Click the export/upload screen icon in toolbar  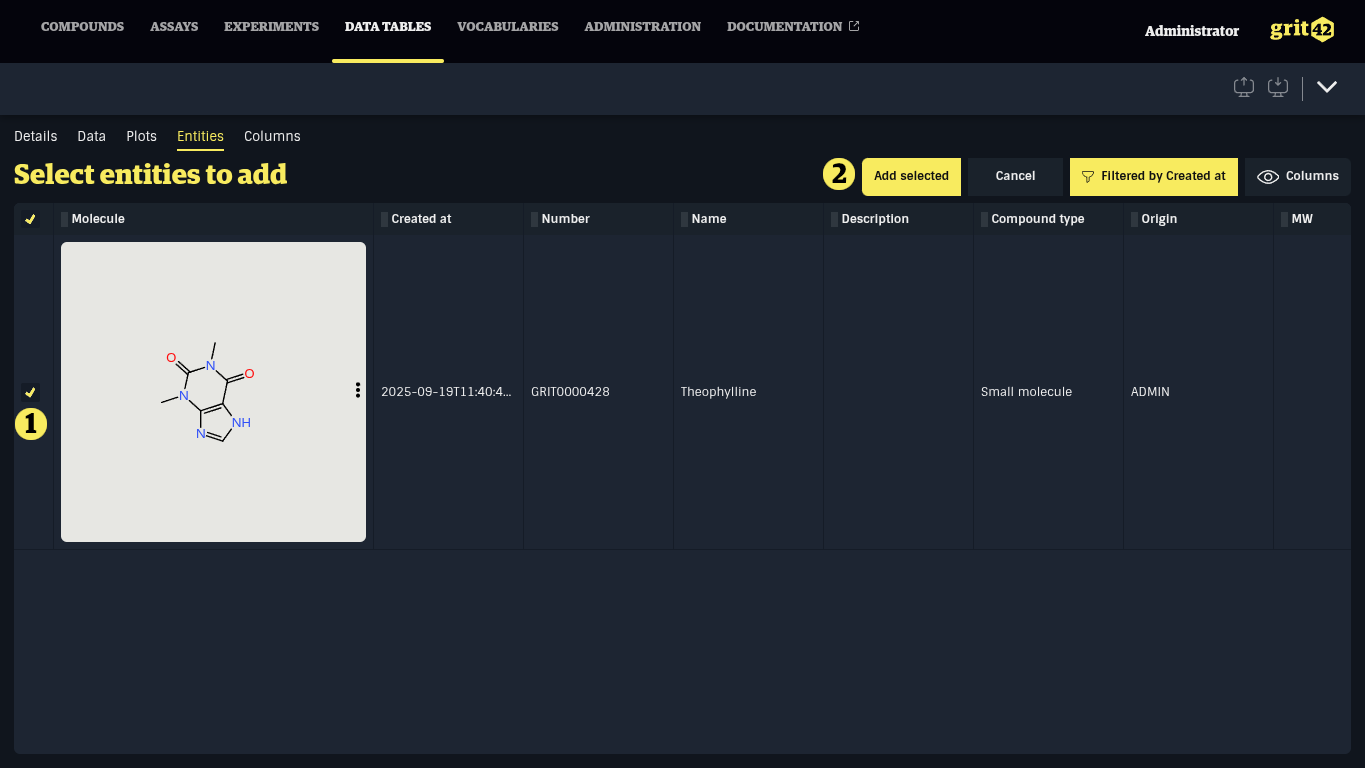coord(1244,87)
